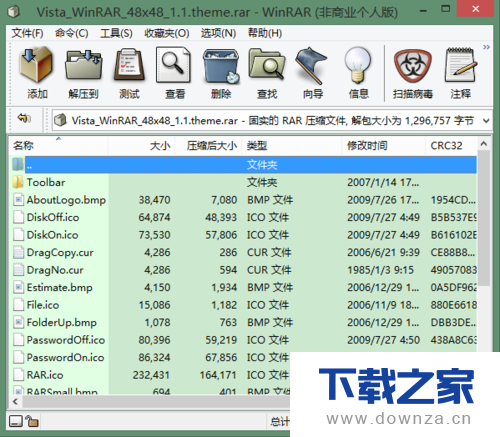The width and height of the screenshot is (500, 437).
Task: Click the Add (添加) toolbar icon
Action: (37, 65)
